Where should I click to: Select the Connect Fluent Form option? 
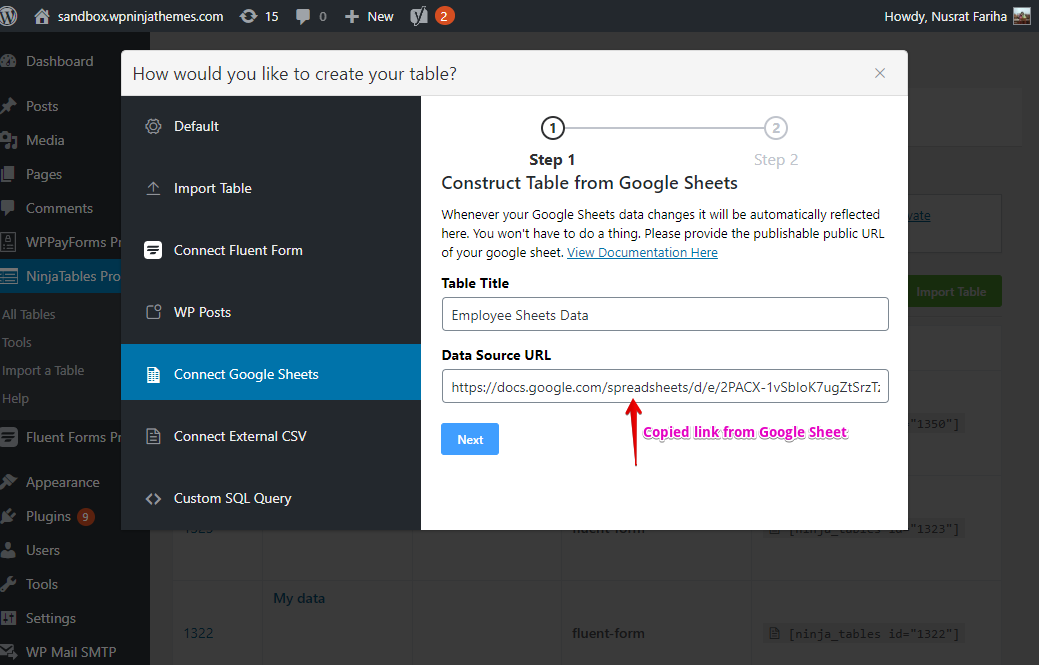point(270,250)
